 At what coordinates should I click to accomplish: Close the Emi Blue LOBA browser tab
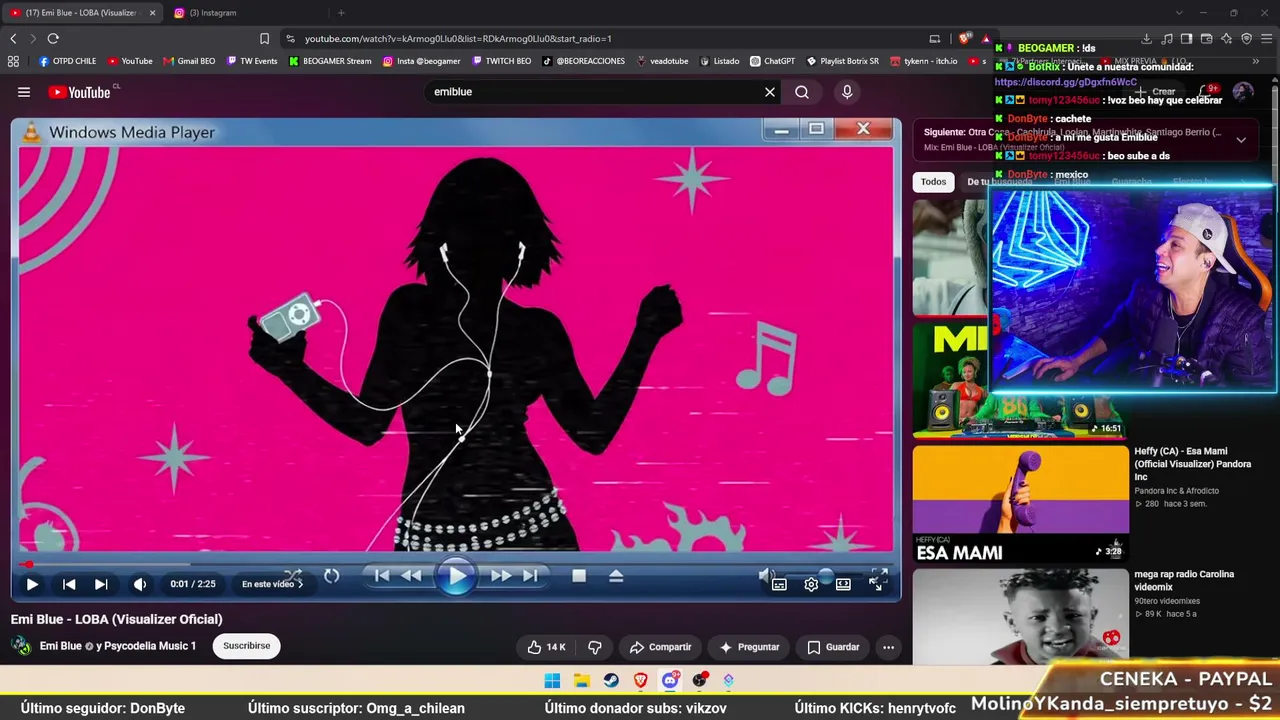153,13
